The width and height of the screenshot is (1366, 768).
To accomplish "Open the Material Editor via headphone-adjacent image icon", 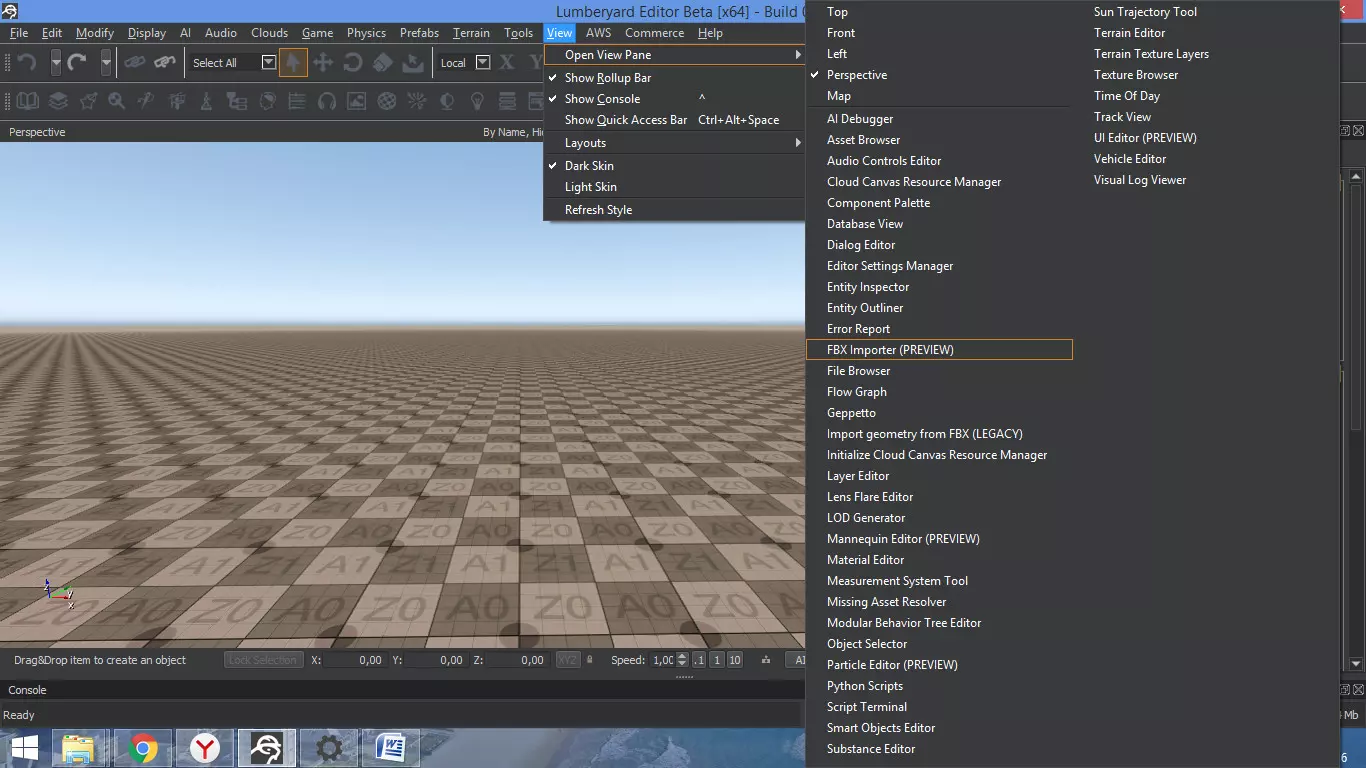I will point(356,100).
